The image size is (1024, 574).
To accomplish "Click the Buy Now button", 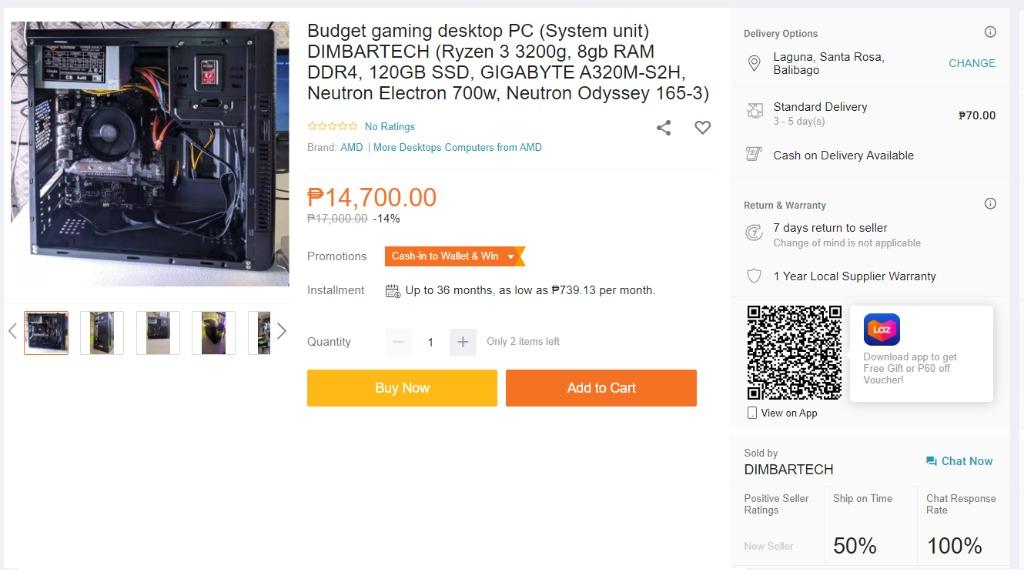I will click(401, 388).
